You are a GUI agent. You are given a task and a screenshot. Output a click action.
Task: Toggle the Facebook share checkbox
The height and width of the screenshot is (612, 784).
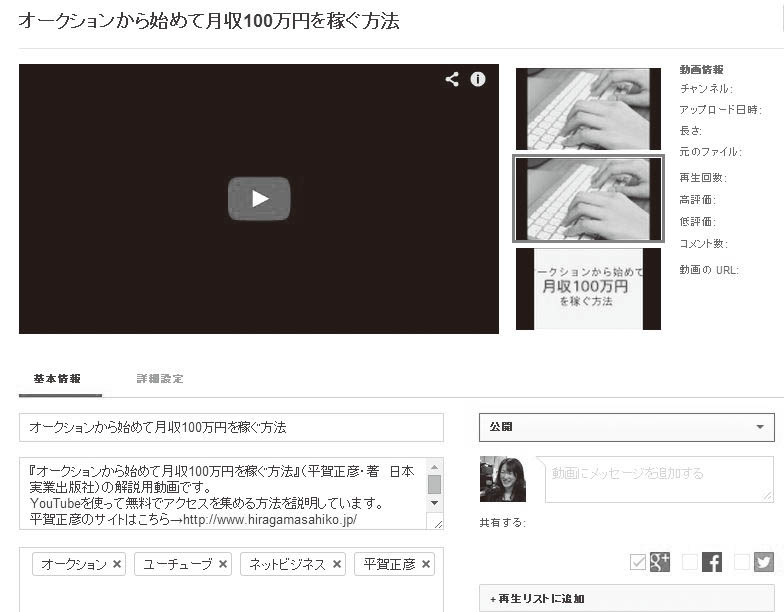coord(690,562)
